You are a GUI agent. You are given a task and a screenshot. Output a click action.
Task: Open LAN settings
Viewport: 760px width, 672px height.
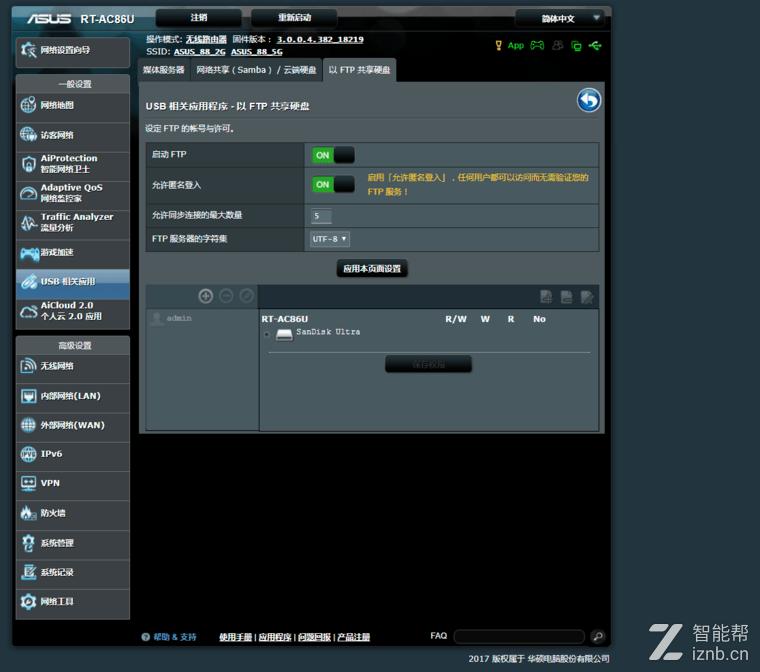pos(73,396)
